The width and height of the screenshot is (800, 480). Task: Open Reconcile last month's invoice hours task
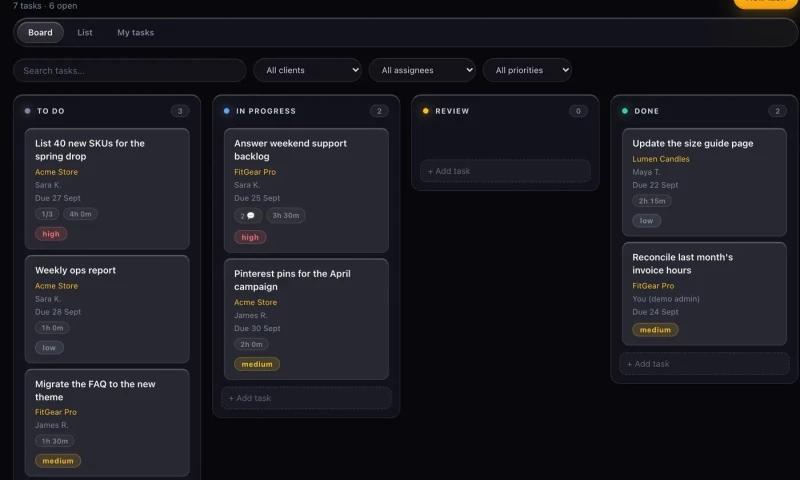point(704,294)
